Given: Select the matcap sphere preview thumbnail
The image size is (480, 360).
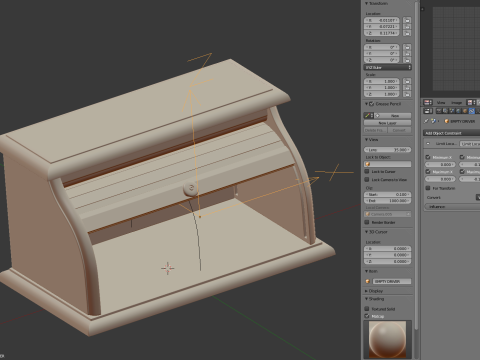Looking at the screenshot, I should (388, 339).
